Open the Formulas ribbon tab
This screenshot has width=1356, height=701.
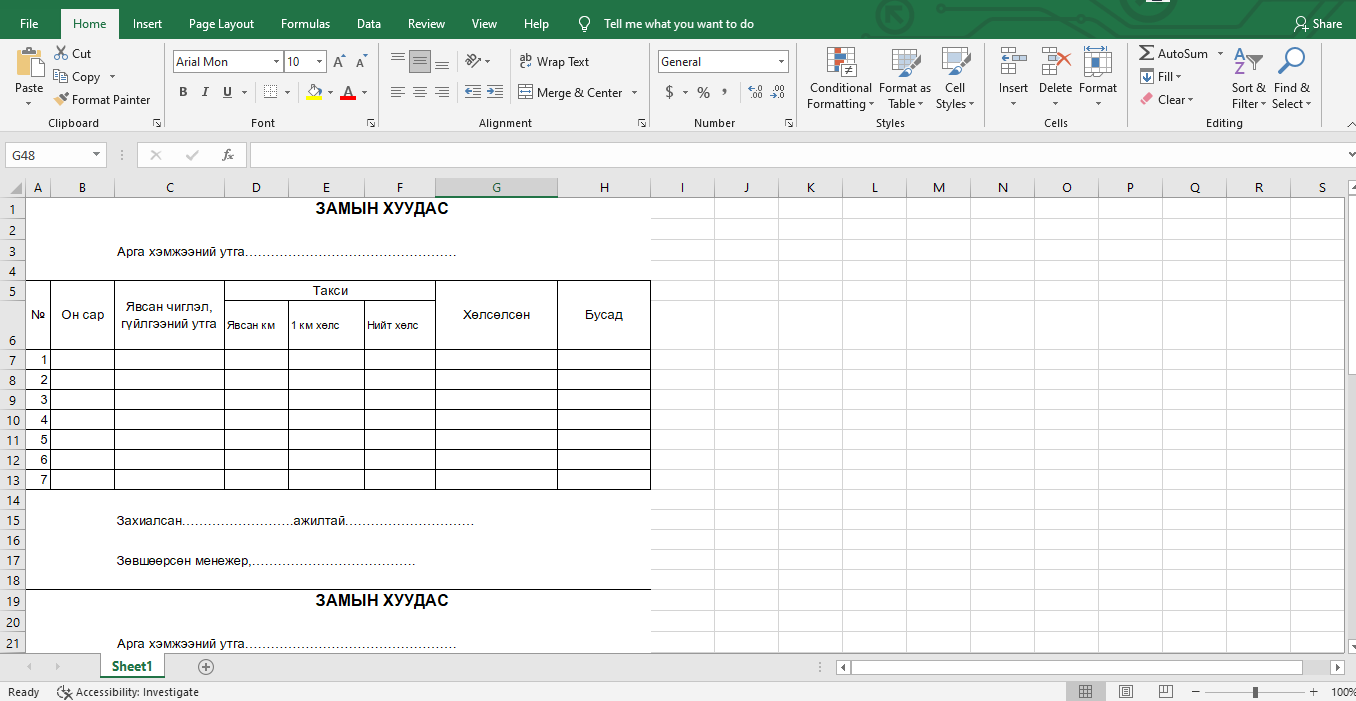pos(305,23)
